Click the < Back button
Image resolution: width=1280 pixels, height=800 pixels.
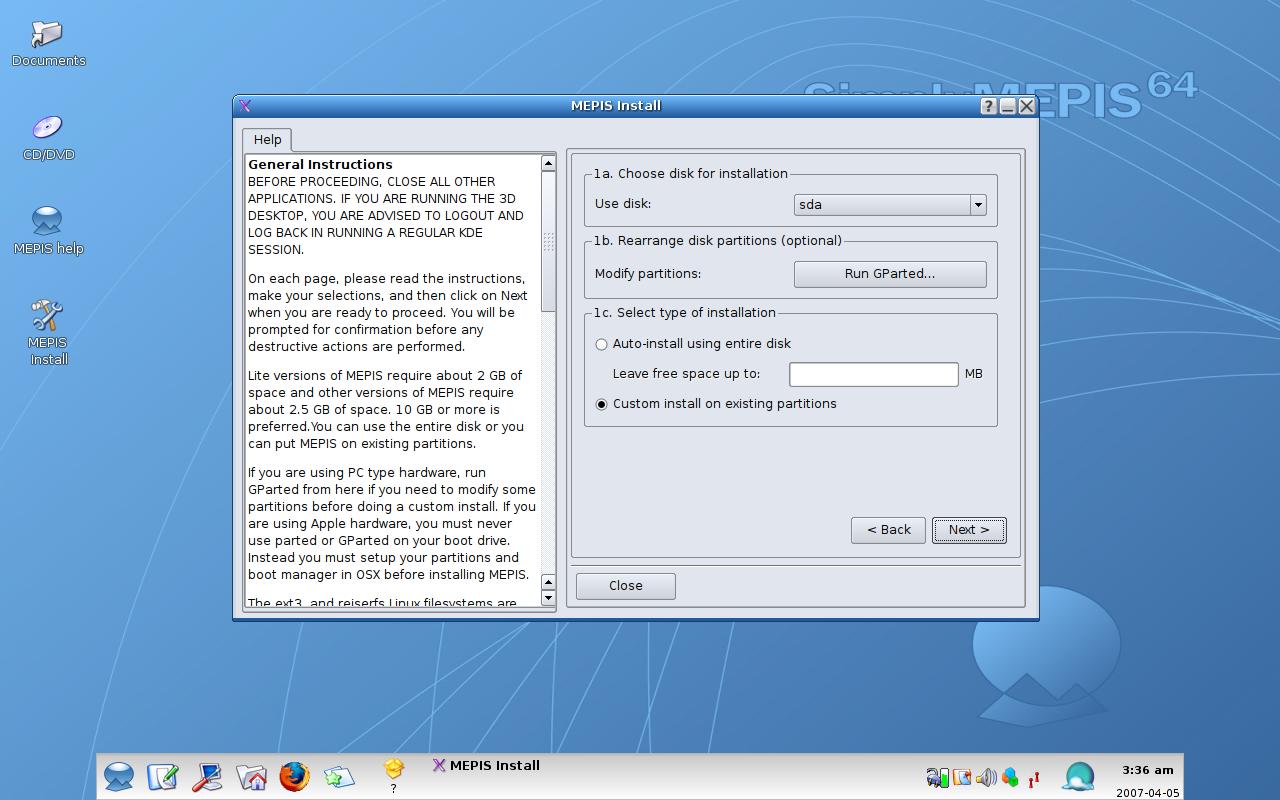[x=888, y=530]
